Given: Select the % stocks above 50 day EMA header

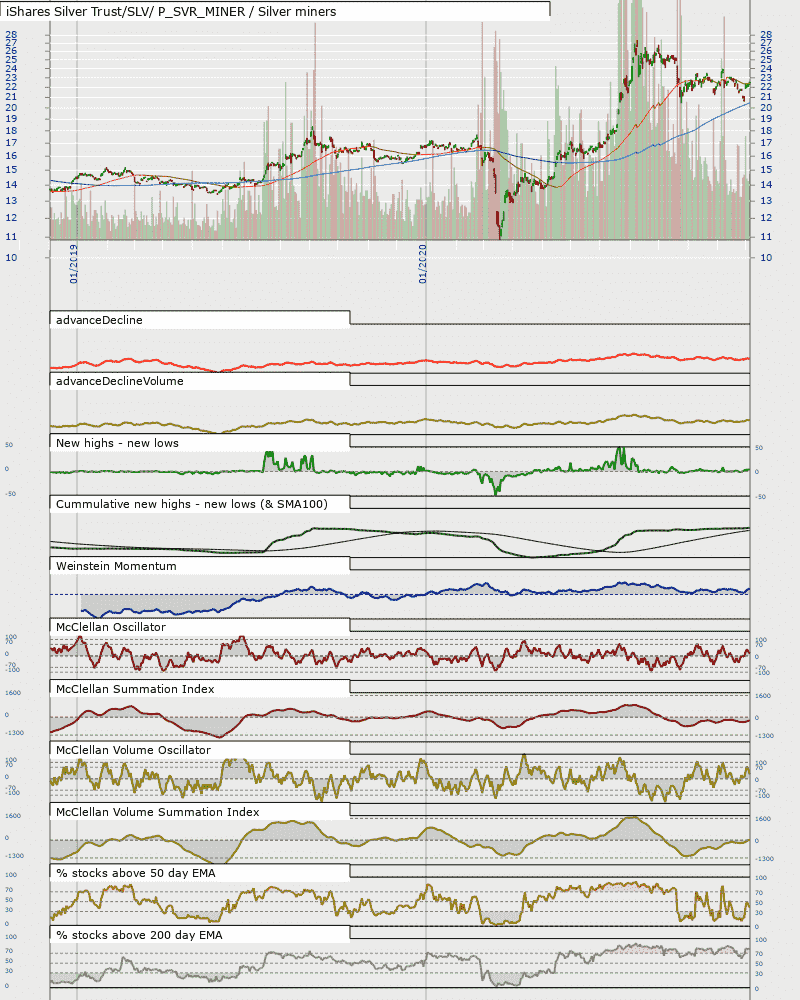Looking at the screenshot, I should [136, 874].
